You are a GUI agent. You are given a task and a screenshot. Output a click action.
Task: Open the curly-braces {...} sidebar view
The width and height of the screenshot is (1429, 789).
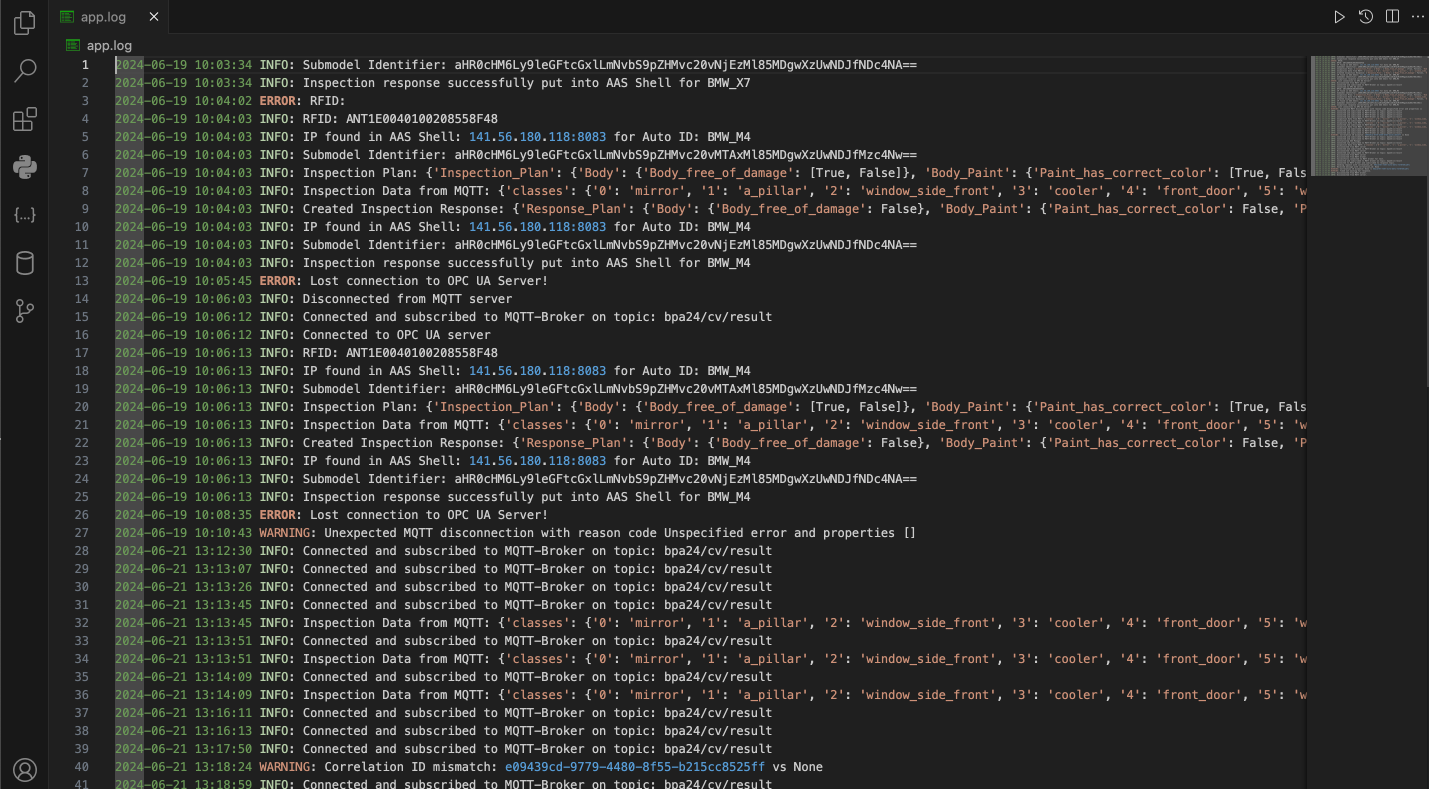coord(25,215)
